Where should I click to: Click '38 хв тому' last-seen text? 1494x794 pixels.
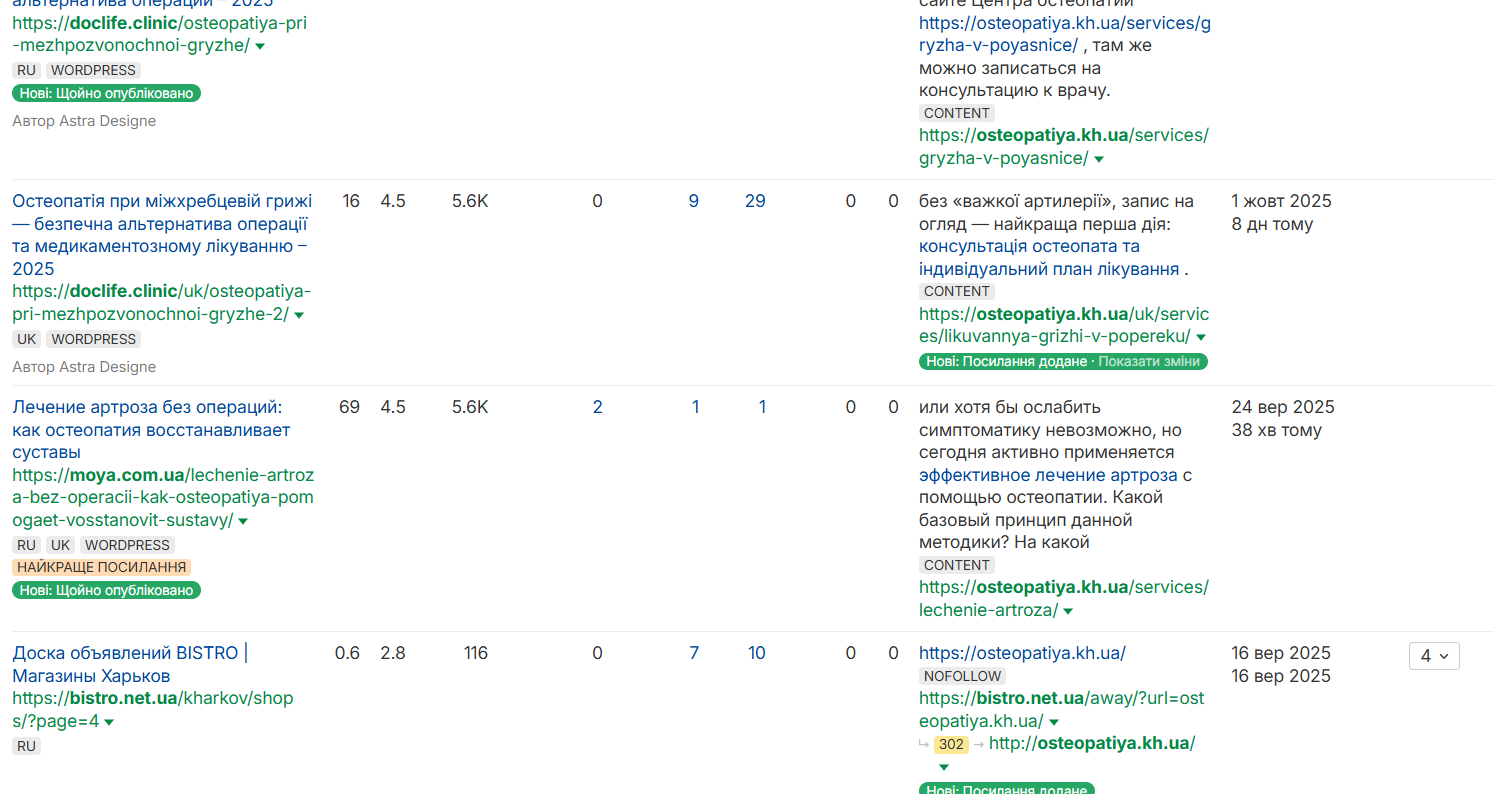(1277, 430)
